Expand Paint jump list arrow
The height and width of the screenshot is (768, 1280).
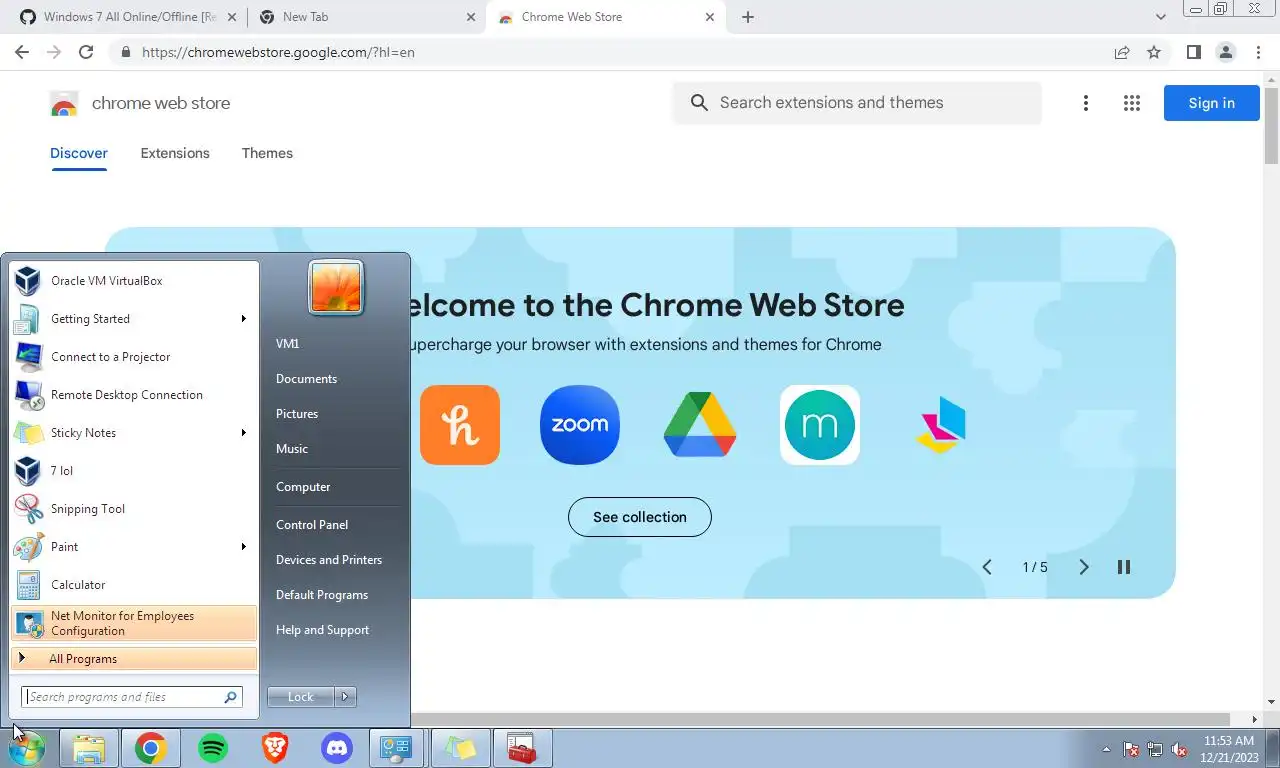click(x=243, y=547)
